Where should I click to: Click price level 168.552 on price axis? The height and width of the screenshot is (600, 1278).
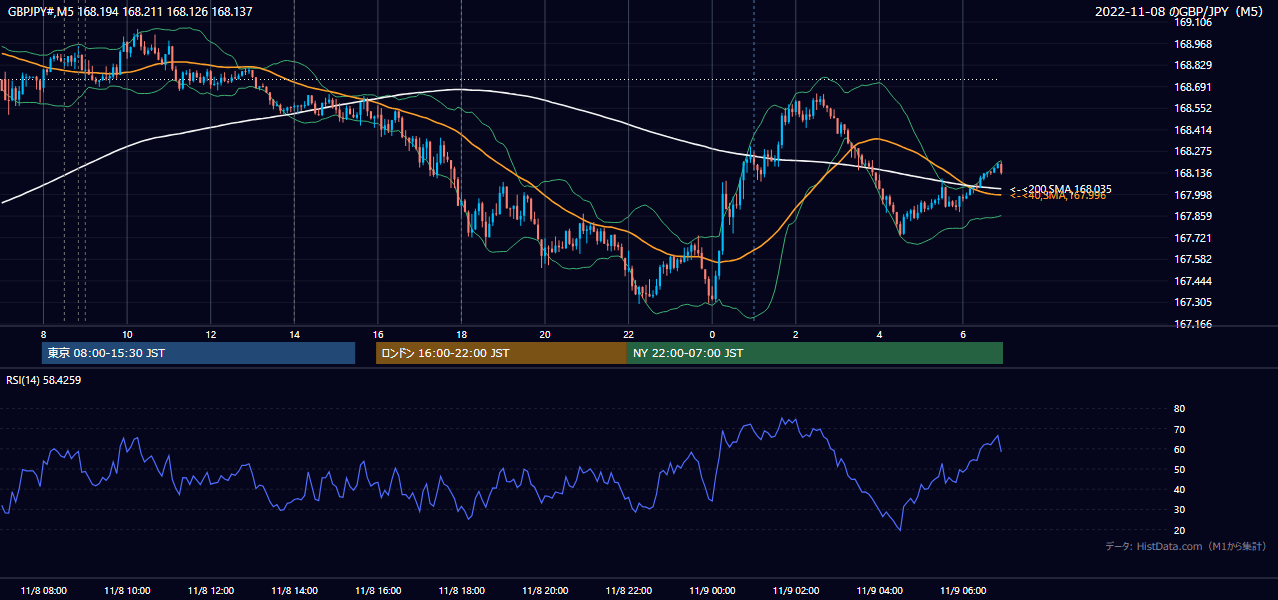pyautogui.click(x=1193, y=108)
